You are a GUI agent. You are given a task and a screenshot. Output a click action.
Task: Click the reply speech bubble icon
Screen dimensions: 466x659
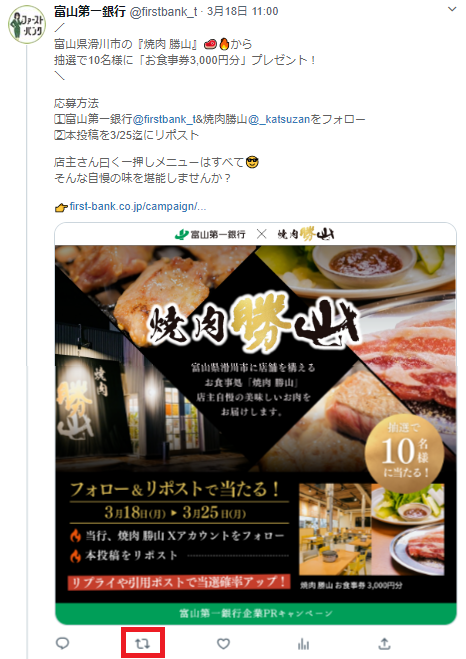coord(62,643)
